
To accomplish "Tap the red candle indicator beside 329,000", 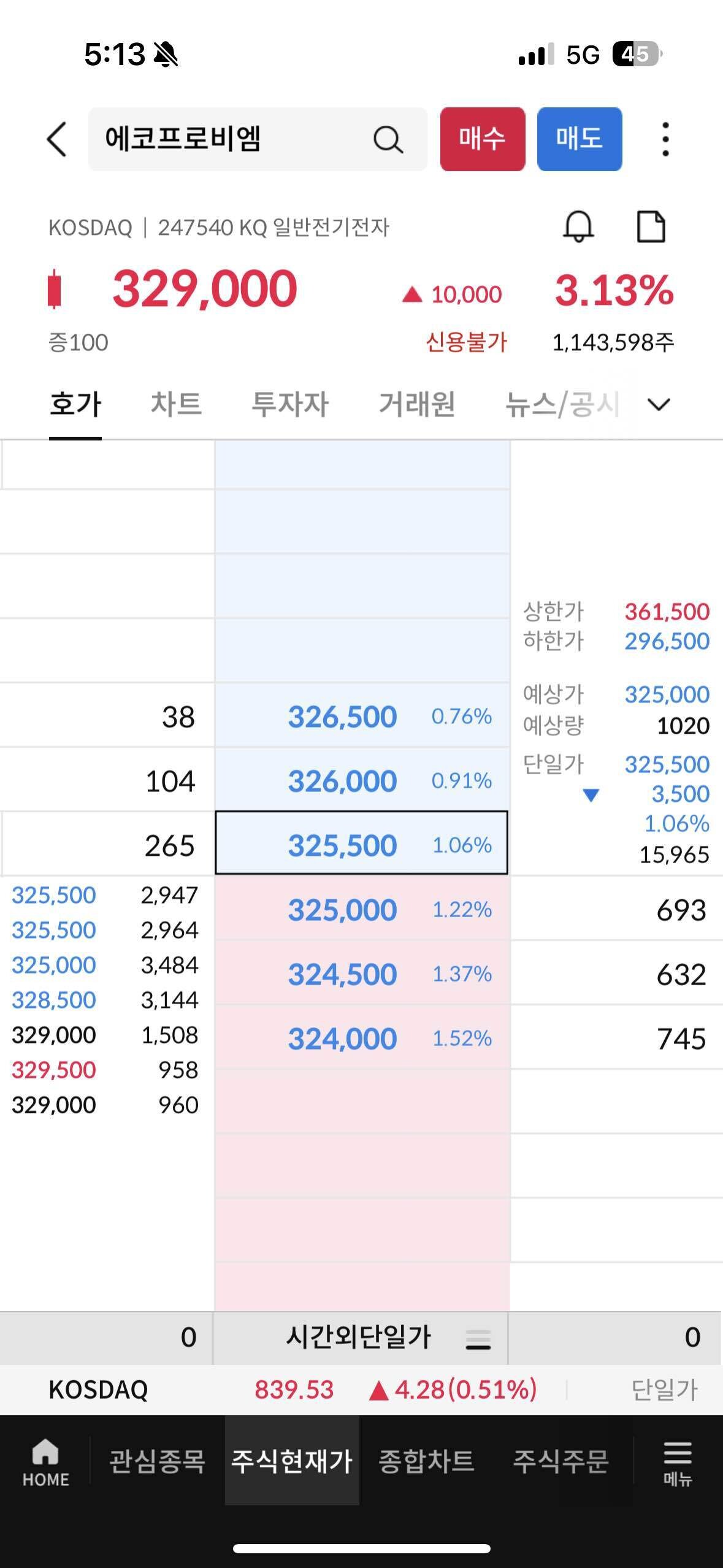I will [x=55, y=289].
